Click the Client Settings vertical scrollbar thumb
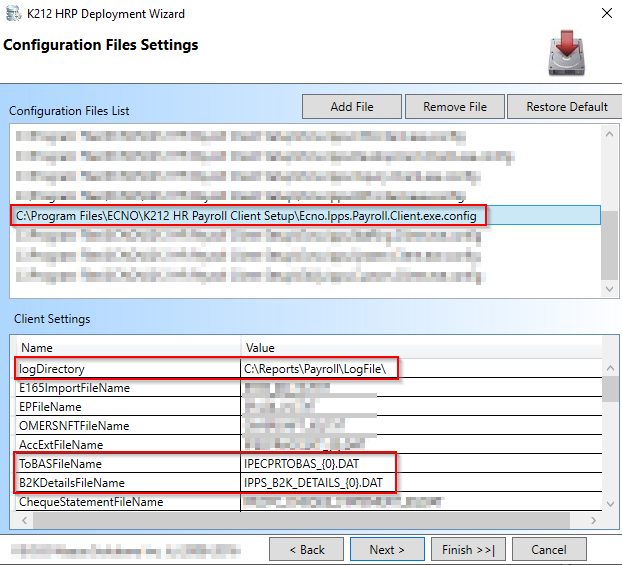This screenshot has height=565, width=622. [x=610, y=389]
